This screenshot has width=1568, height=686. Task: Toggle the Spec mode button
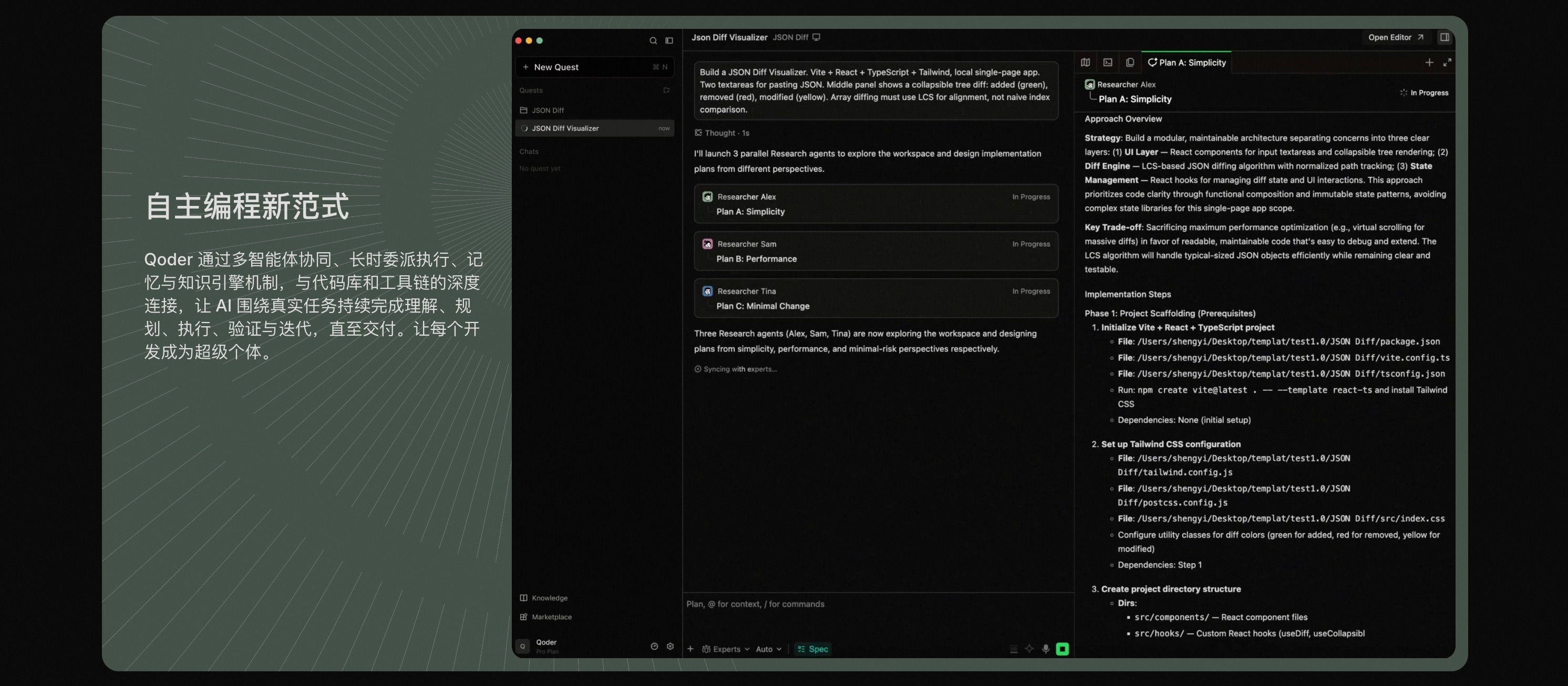pyautogui.click(x=812, y=649)
